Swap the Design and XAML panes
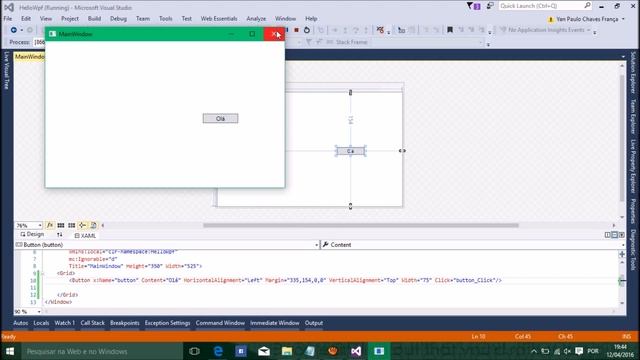Image resolution: width=640 pixels, height=360 pixels. 60,235
